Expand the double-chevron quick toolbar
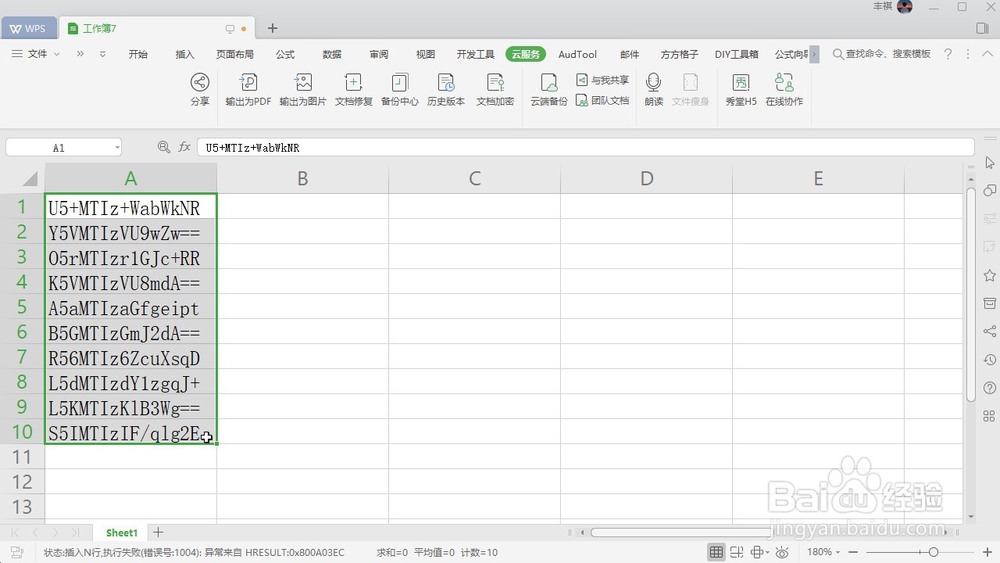 click(80, 54)
